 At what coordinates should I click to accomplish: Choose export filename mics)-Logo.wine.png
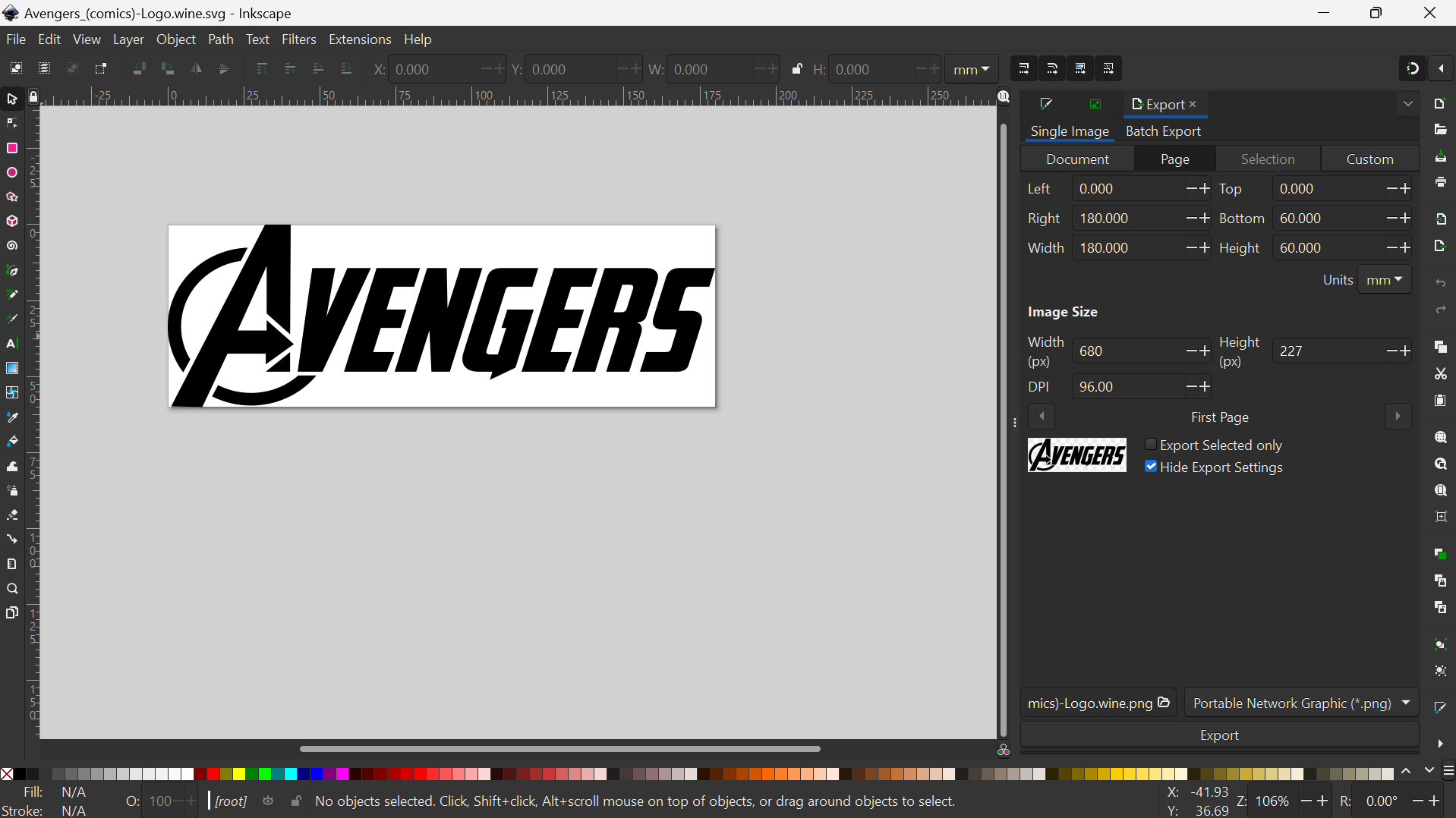coord(1098,703)
